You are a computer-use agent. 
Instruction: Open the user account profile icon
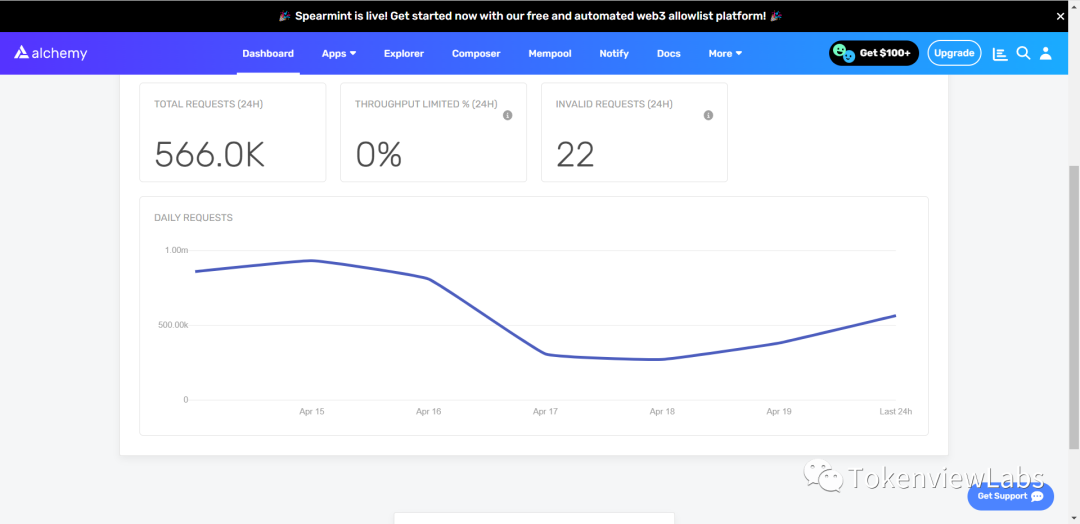click(1045, 53)
